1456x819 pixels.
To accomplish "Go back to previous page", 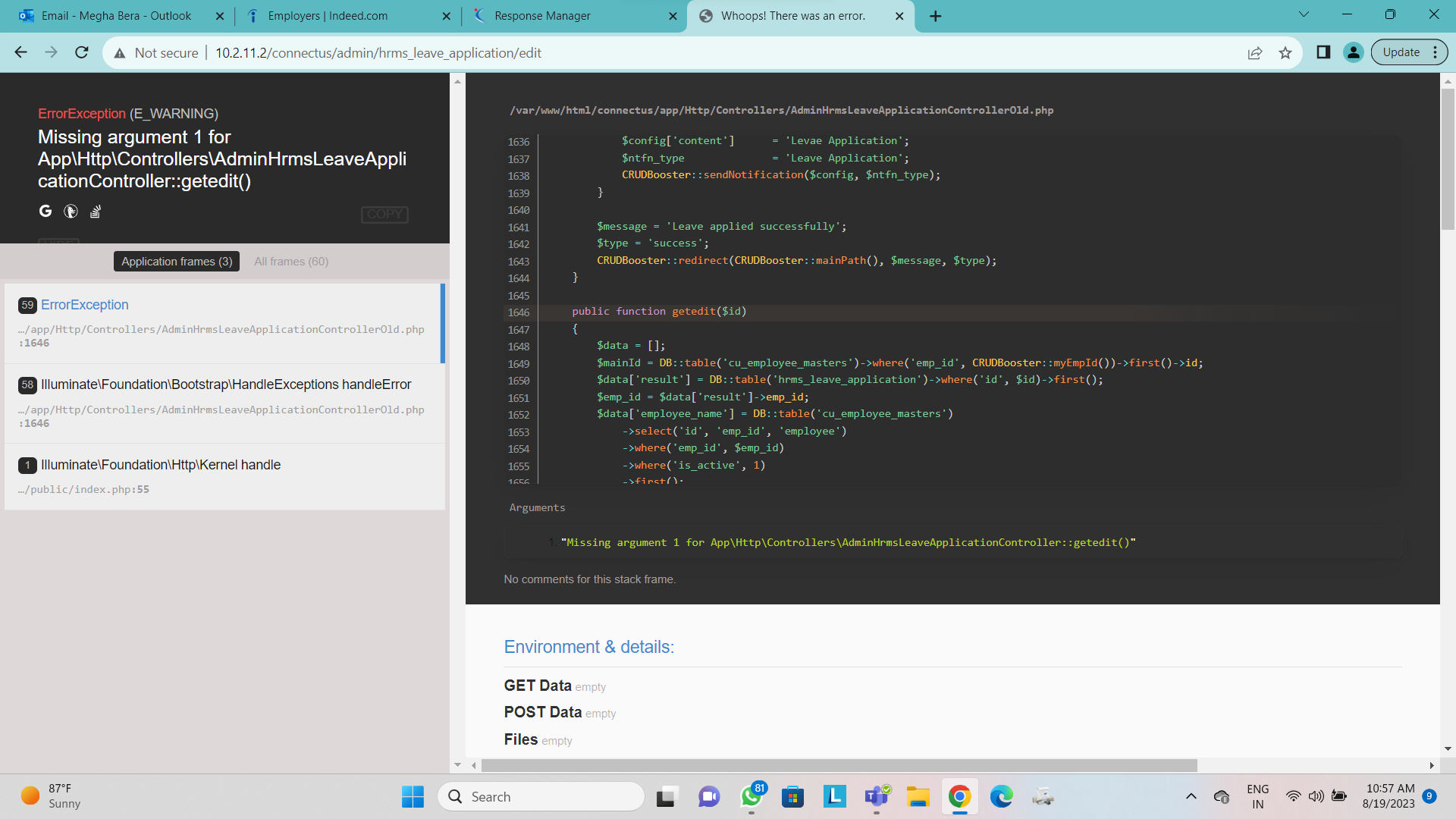I will 21,52.
